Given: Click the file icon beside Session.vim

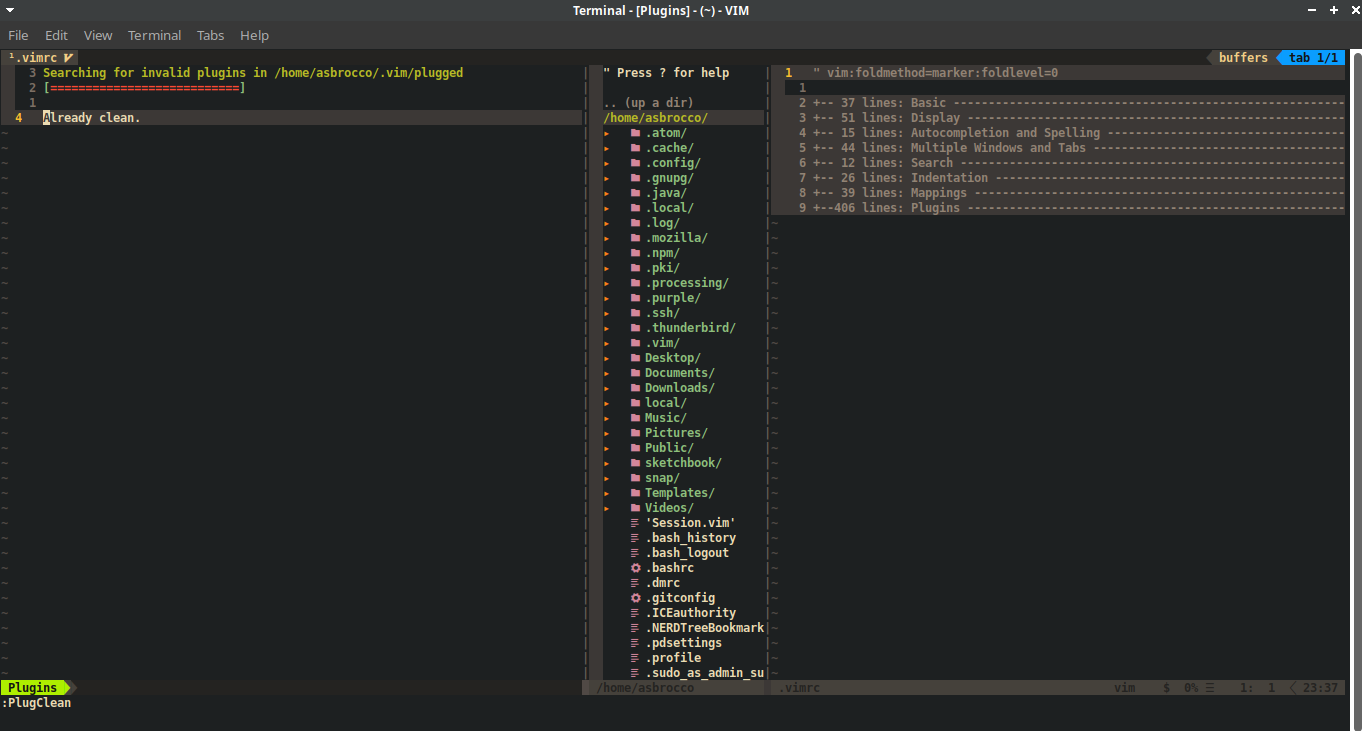Looking at the screenshot, I should pyautogui.click(x=635, y=522).
